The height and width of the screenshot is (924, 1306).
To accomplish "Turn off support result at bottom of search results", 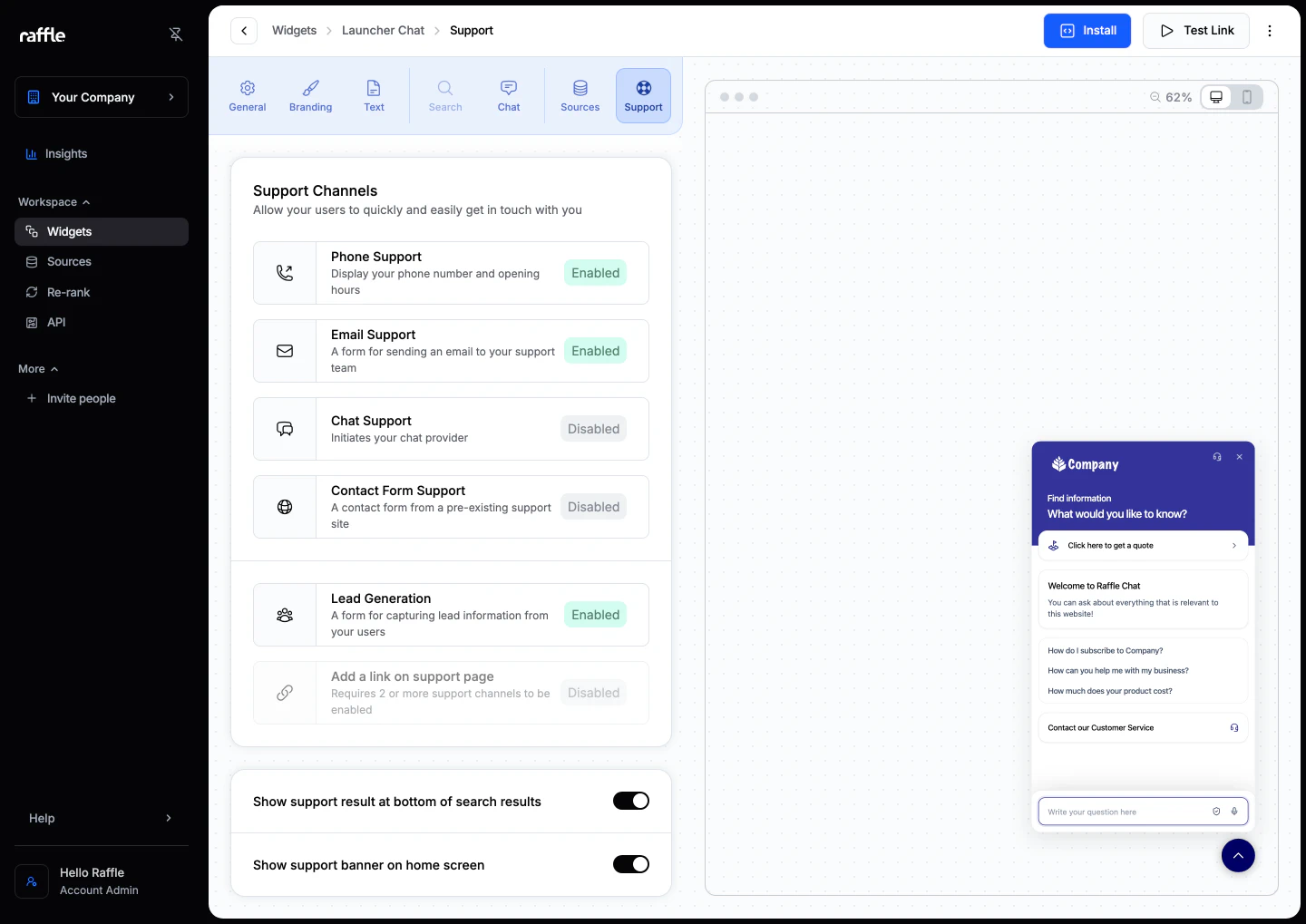I will [631, 801].
